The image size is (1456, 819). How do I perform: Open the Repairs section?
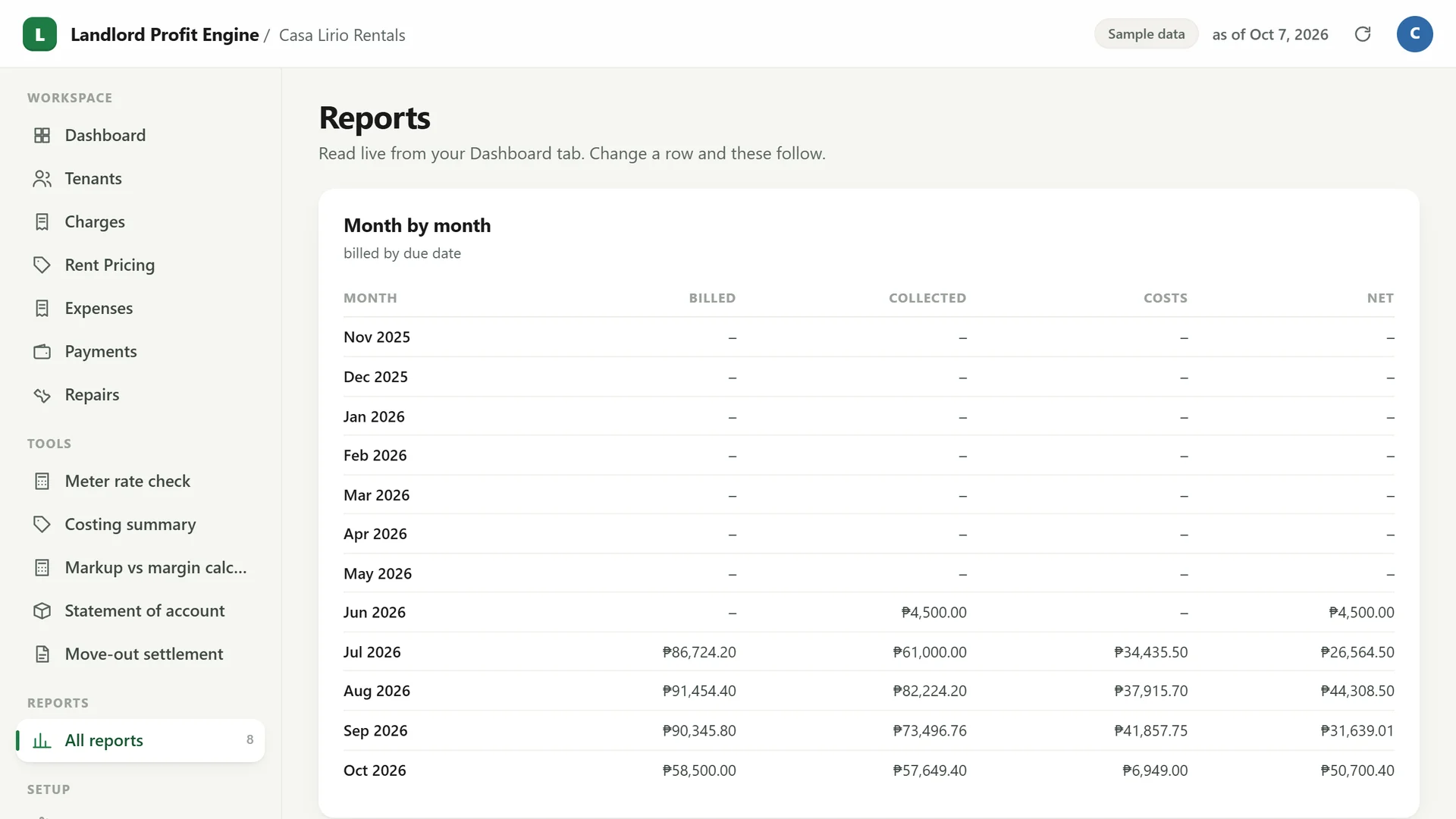point(140,394)
